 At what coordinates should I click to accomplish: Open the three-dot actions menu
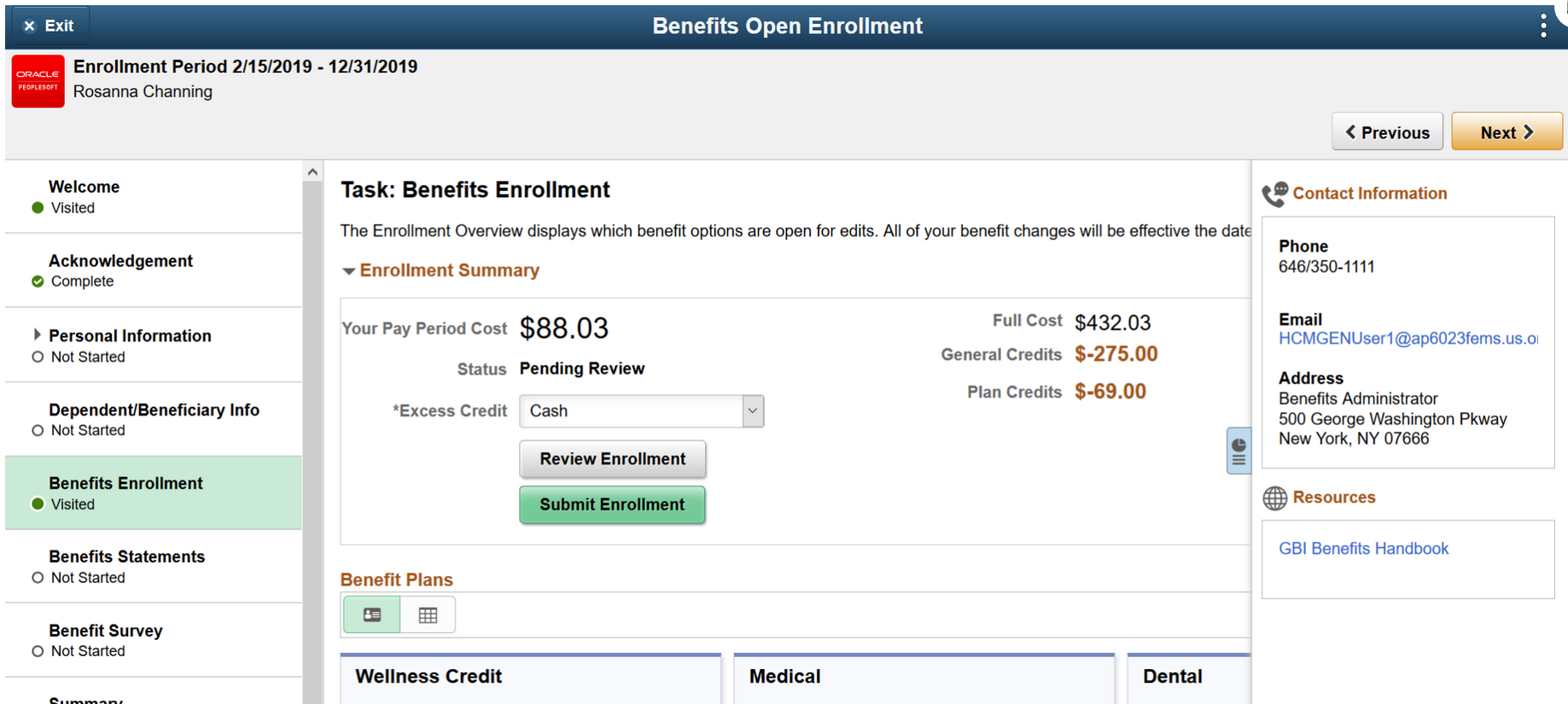coord(1542,26)
